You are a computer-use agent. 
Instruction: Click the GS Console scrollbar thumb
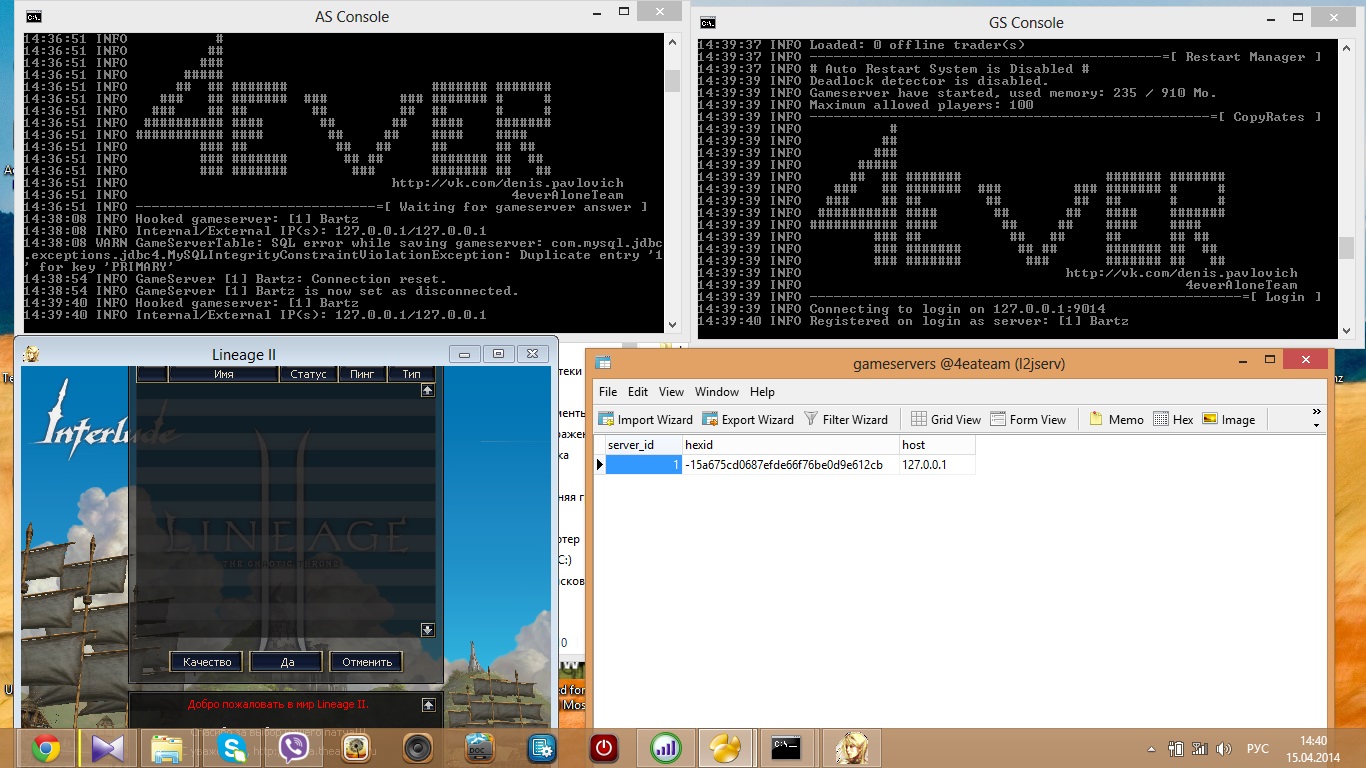(x=1347, y=247)
